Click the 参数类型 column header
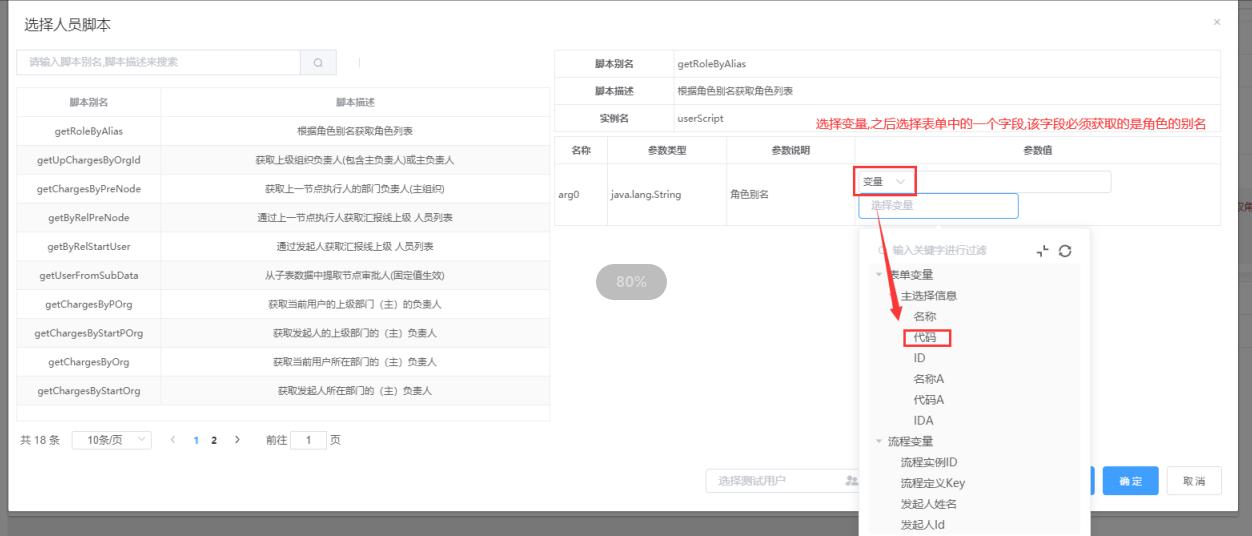Viewport: 1252px width, 536px height. coord(667,151)
